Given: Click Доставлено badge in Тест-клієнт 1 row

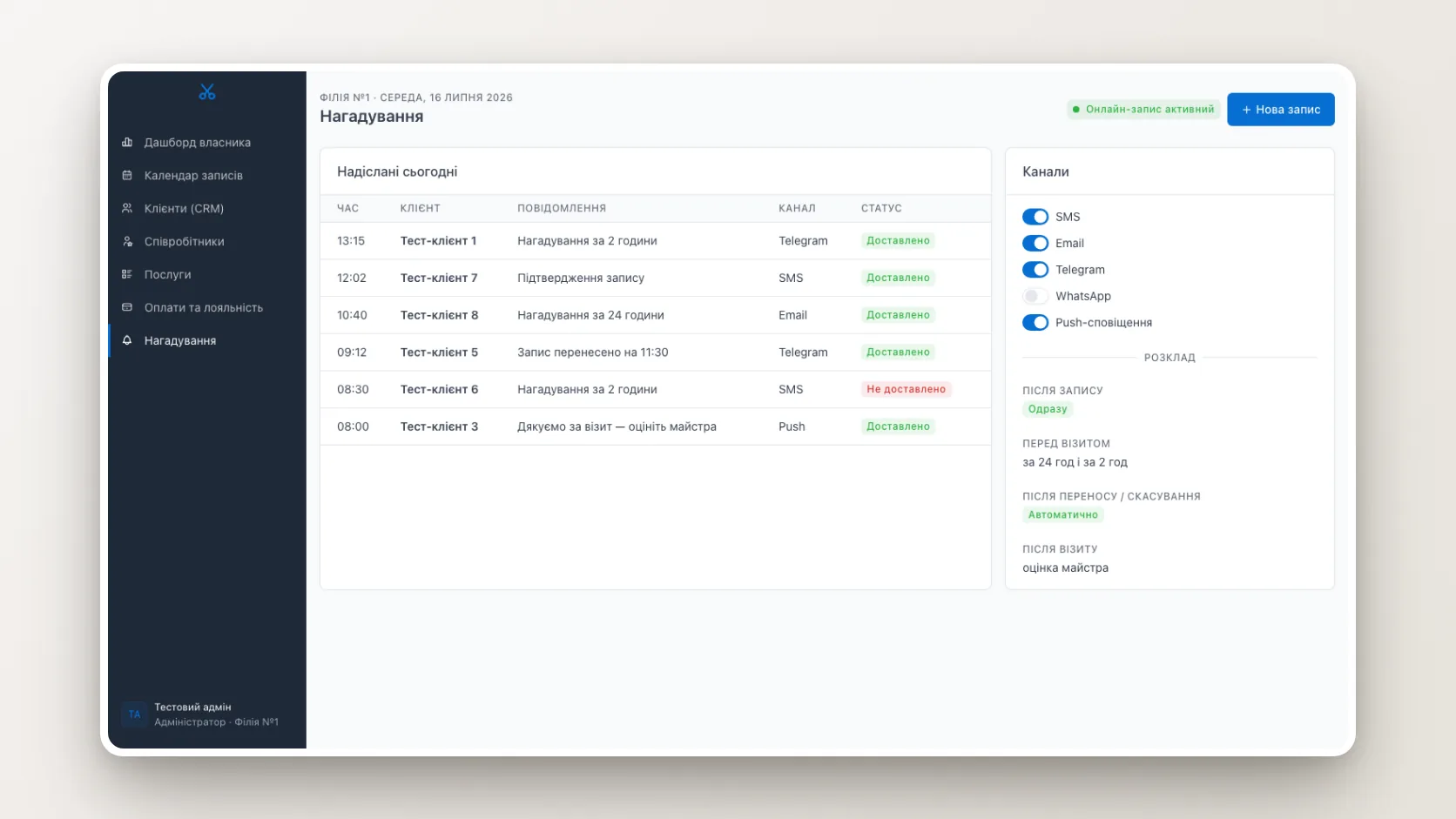Looking at the screenshot, I should 898,240.
